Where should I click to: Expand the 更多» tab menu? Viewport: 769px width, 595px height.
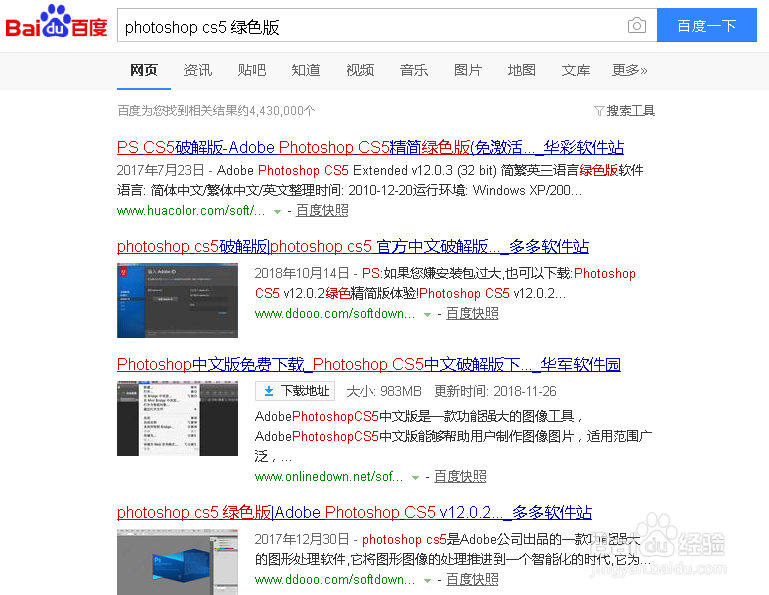(629, 70)
